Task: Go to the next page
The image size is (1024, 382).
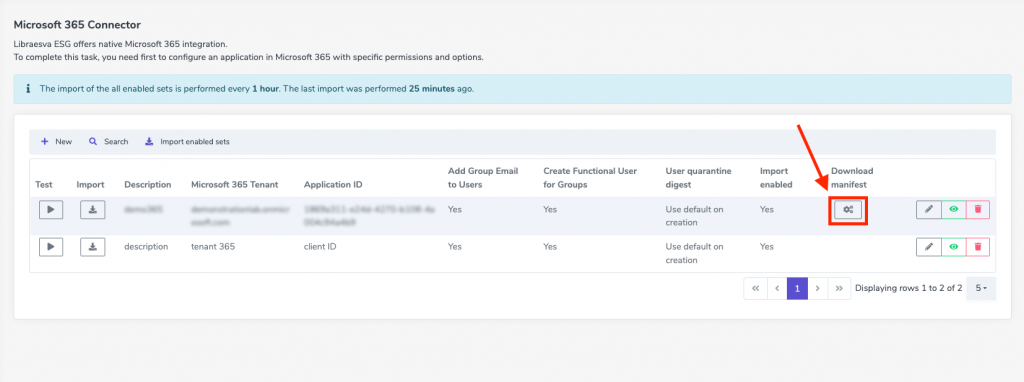Action: tap(818, 288)
